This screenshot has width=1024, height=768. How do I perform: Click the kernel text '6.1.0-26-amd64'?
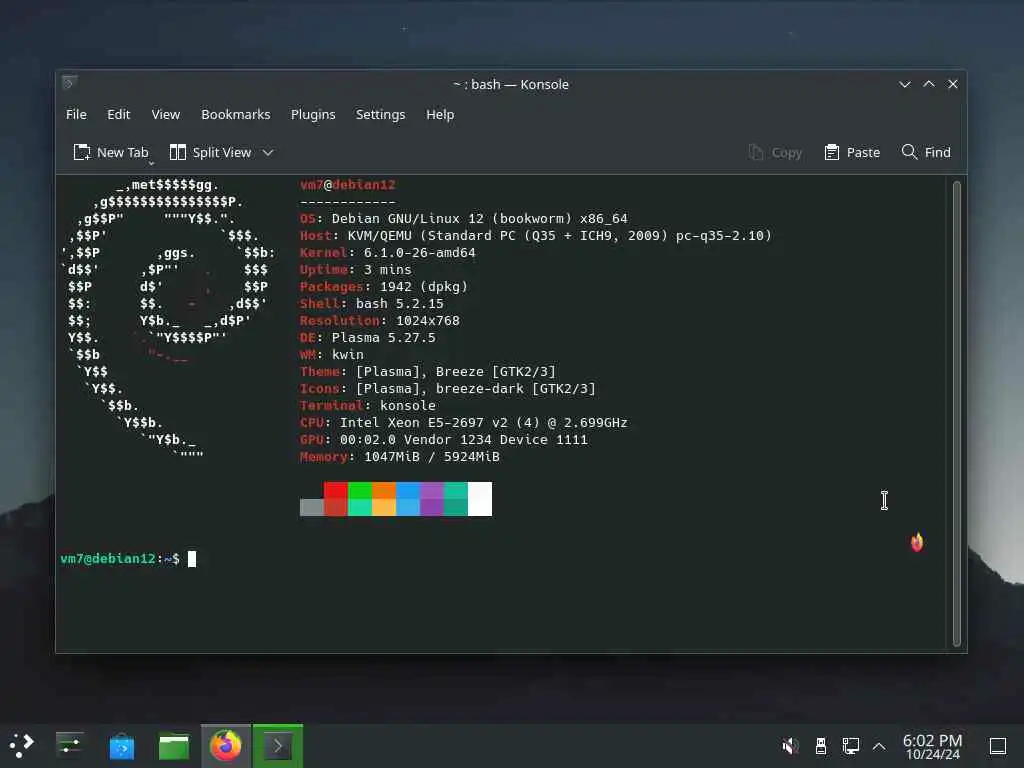click(419, 253)
